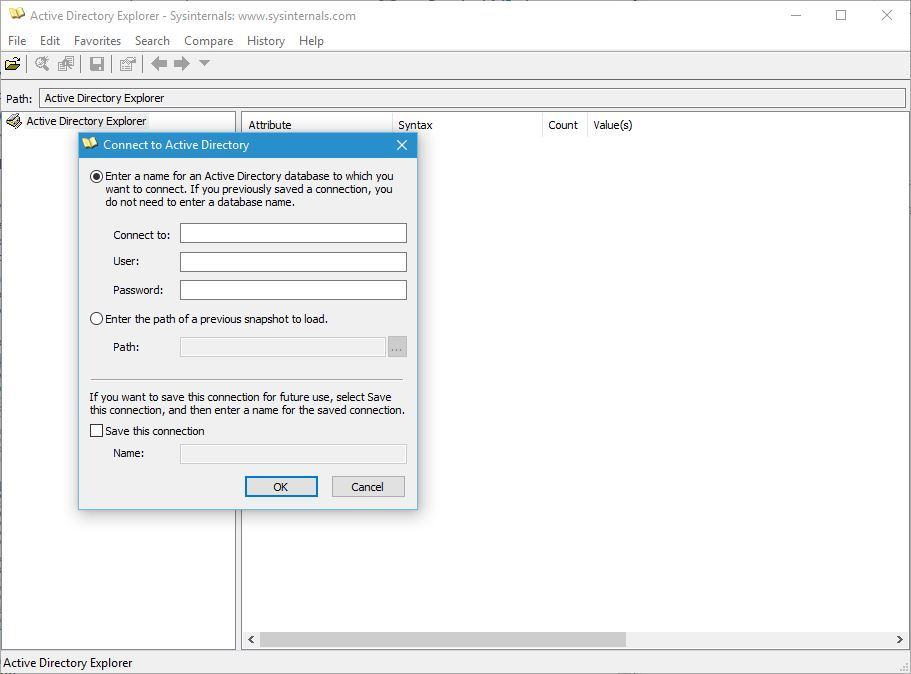Click the Password input field
911x674 pixels.
click(293, 290)
